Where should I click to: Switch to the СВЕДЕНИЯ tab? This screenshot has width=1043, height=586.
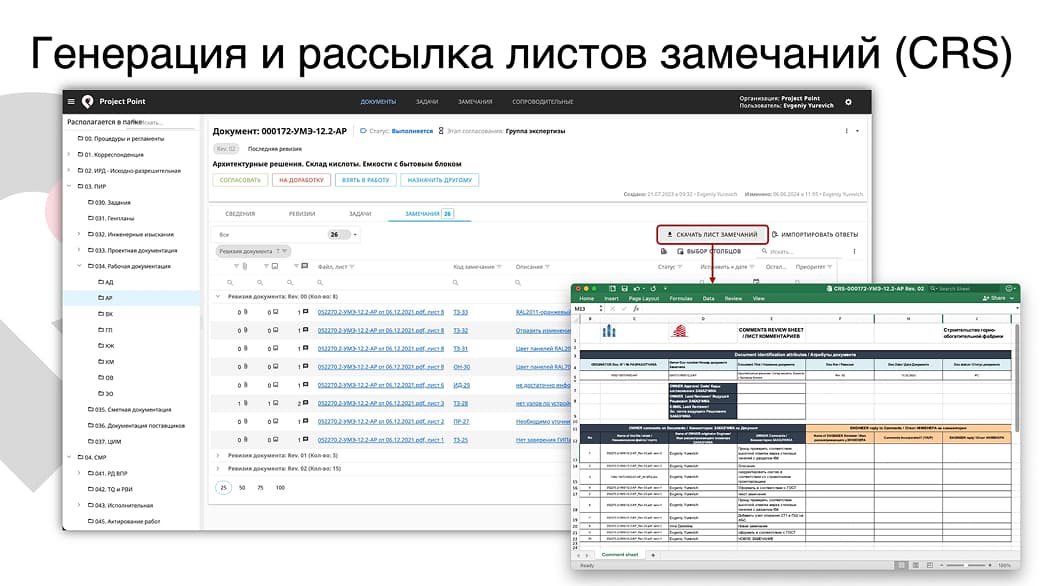[240, 214]
